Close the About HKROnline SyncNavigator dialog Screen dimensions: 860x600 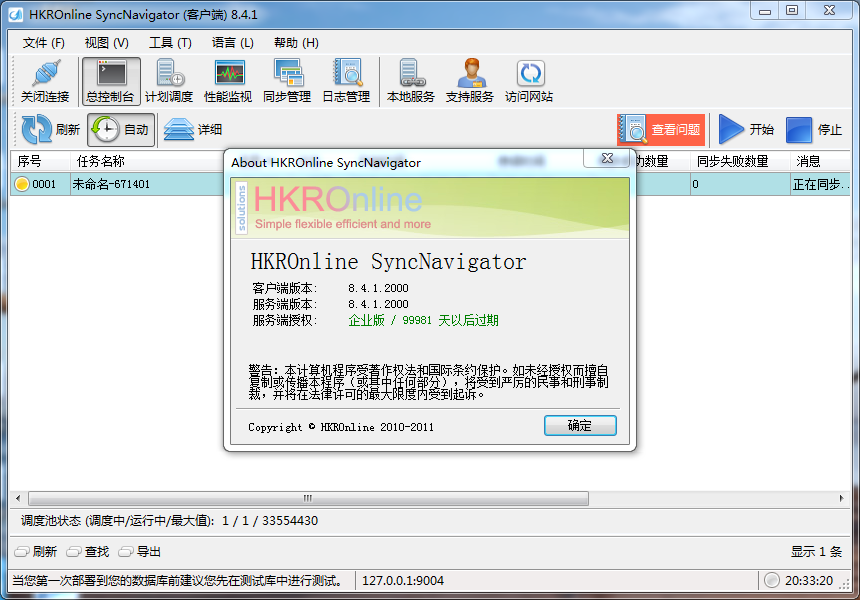[607, 159]
